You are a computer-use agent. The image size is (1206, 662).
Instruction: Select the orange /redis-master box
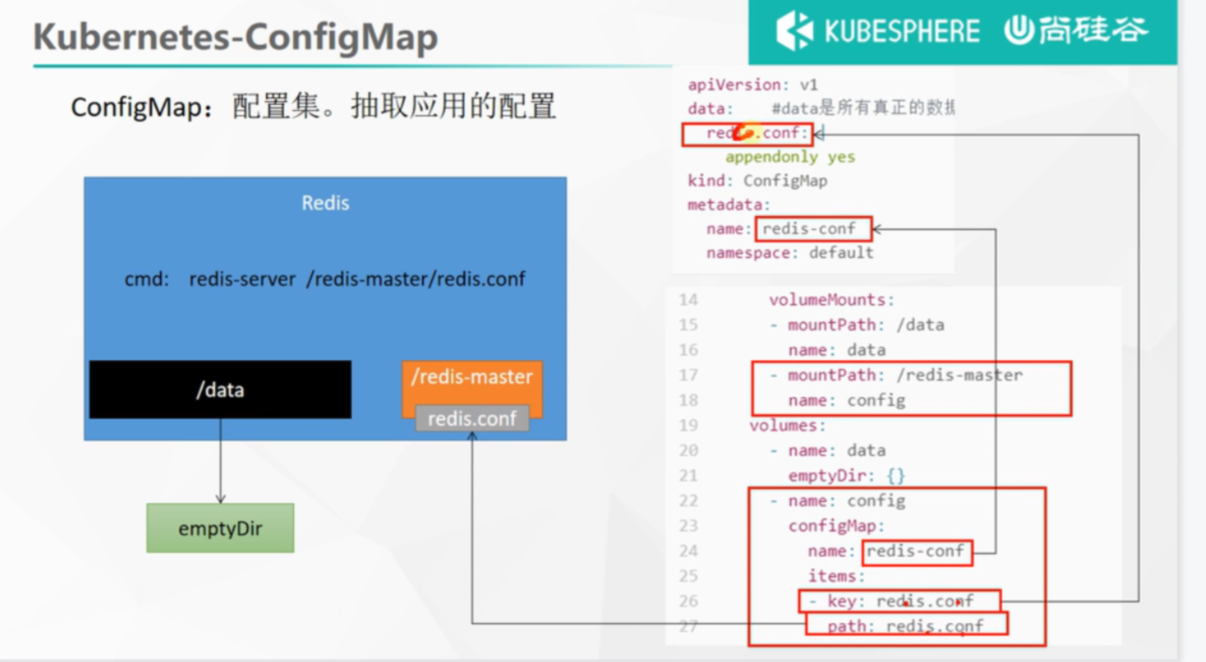click(472, 379)
